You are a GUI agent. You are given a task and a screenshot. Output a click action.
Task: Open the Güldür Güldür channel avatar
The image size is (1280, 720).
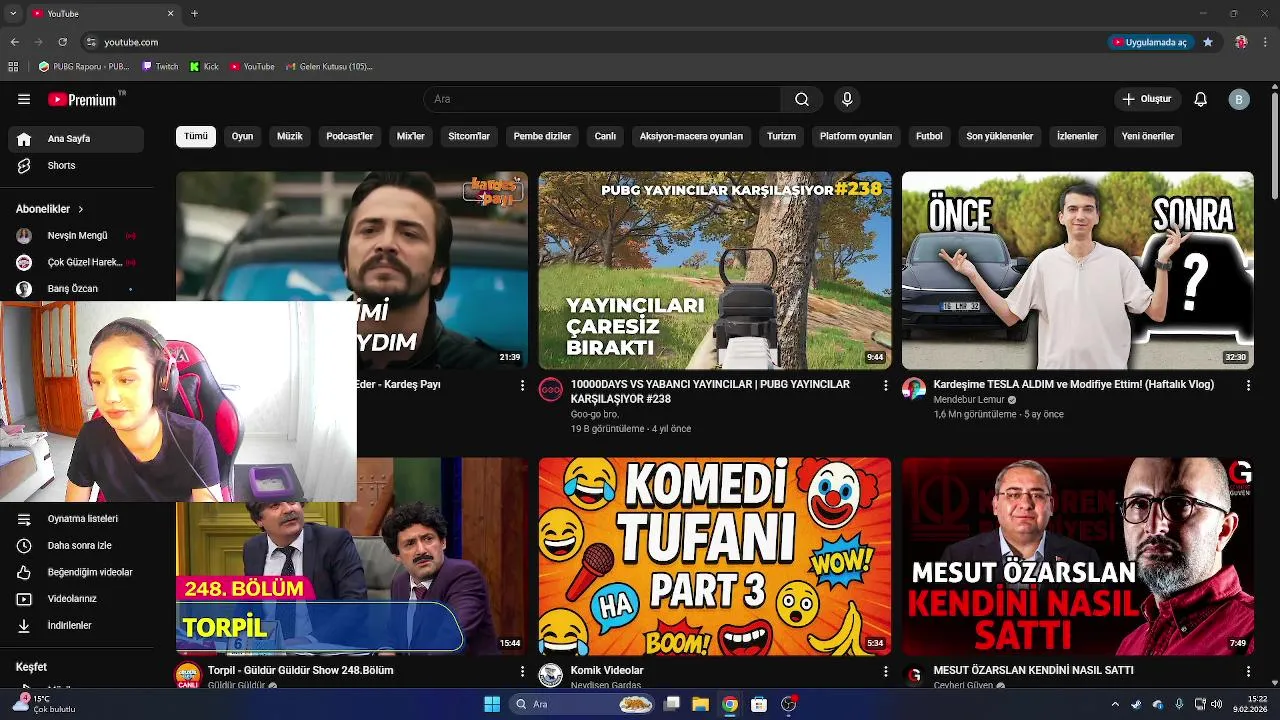tap(188, 676)
